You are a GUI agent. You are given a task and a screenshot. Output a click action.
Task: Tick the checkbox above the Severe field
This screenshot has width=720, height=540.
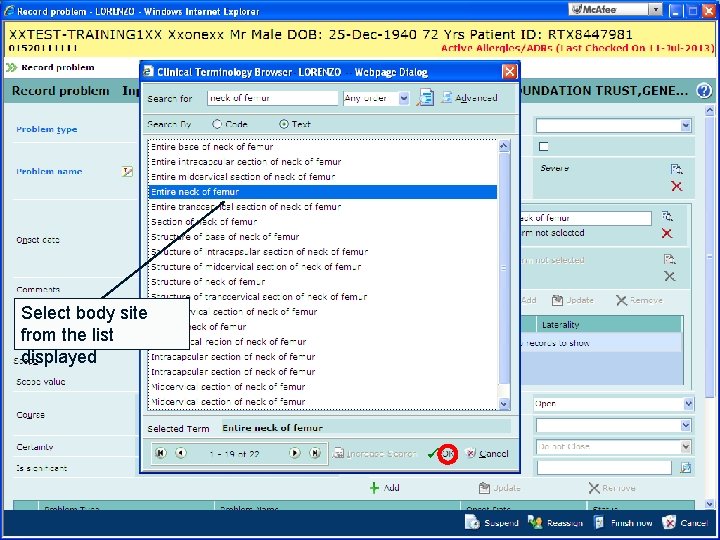point(544,146)
